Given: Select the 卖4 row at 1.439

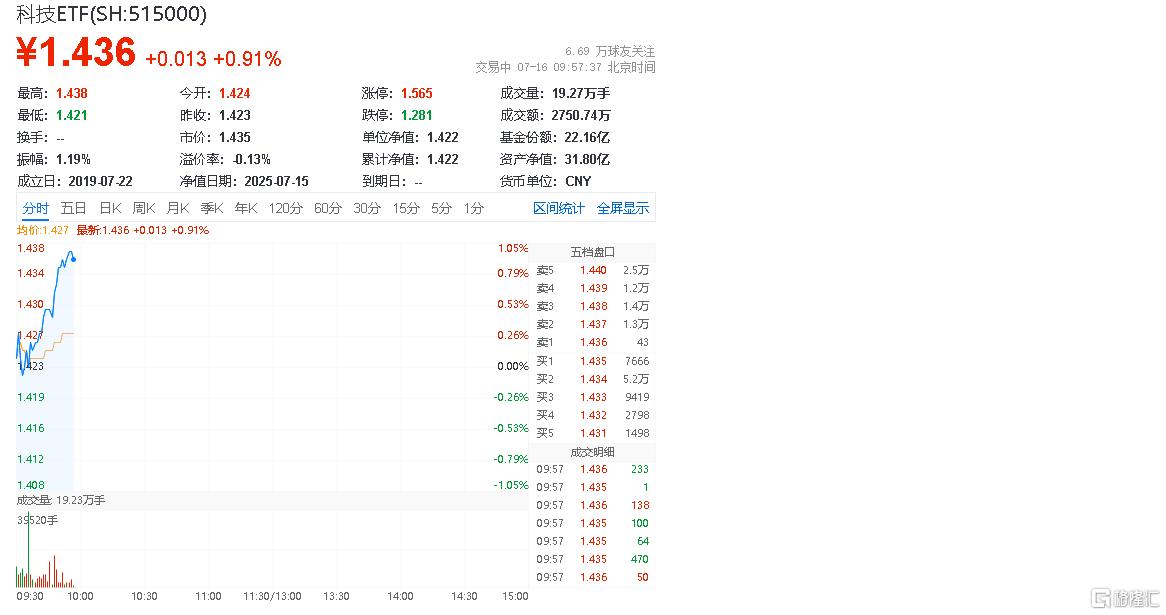Looking at the screenshot, I should [x=593, y=289].
